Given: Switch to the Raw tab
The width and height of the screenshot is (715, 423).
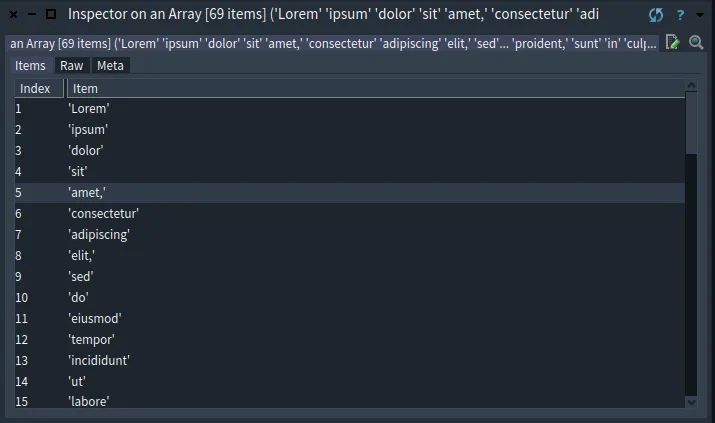Looking at the screenshot, I should click(x=71, y=65).
